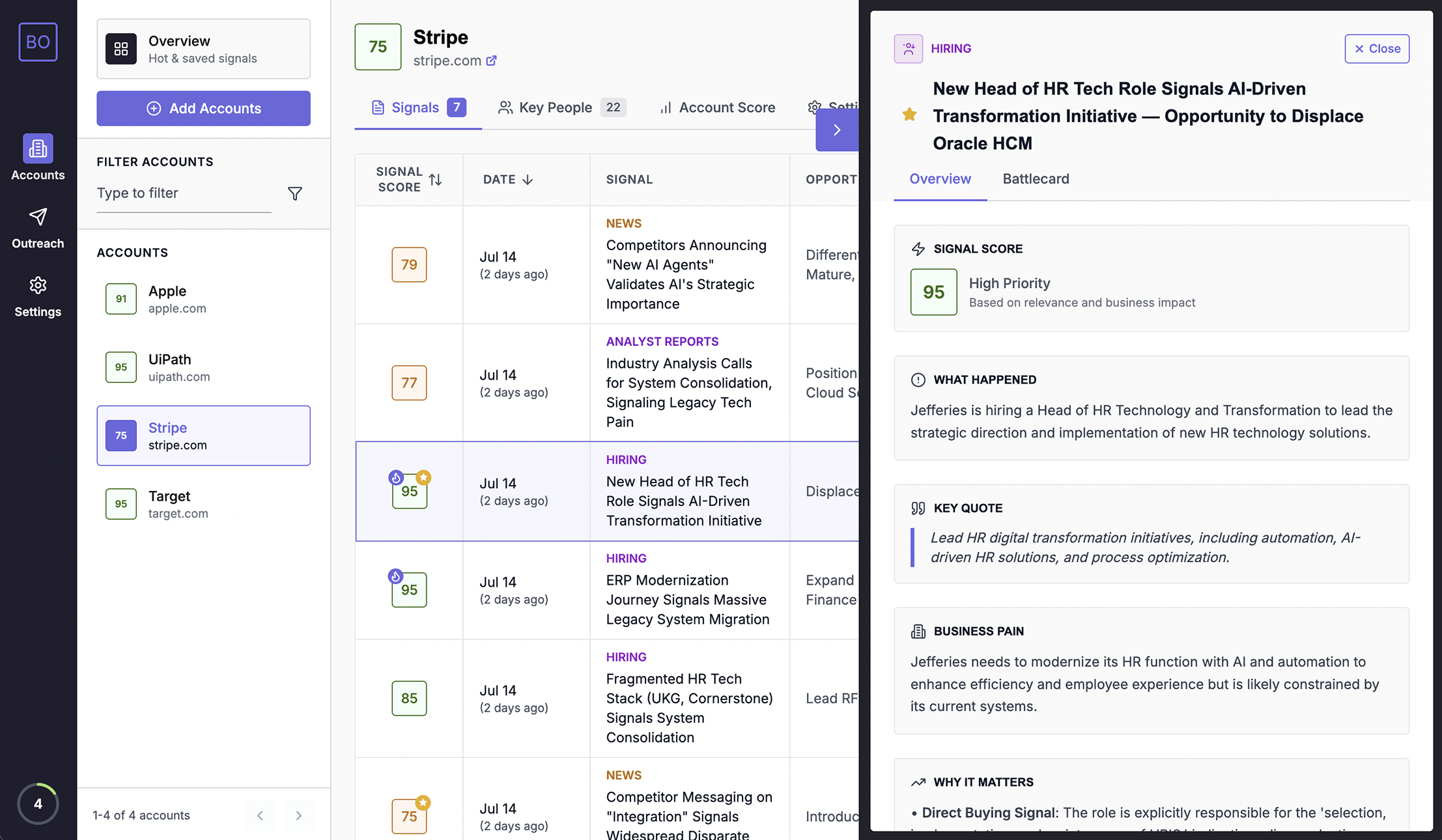The image size is (1442, 840).
Task: Click the Type to filter input field
Action: coord(182,193)
